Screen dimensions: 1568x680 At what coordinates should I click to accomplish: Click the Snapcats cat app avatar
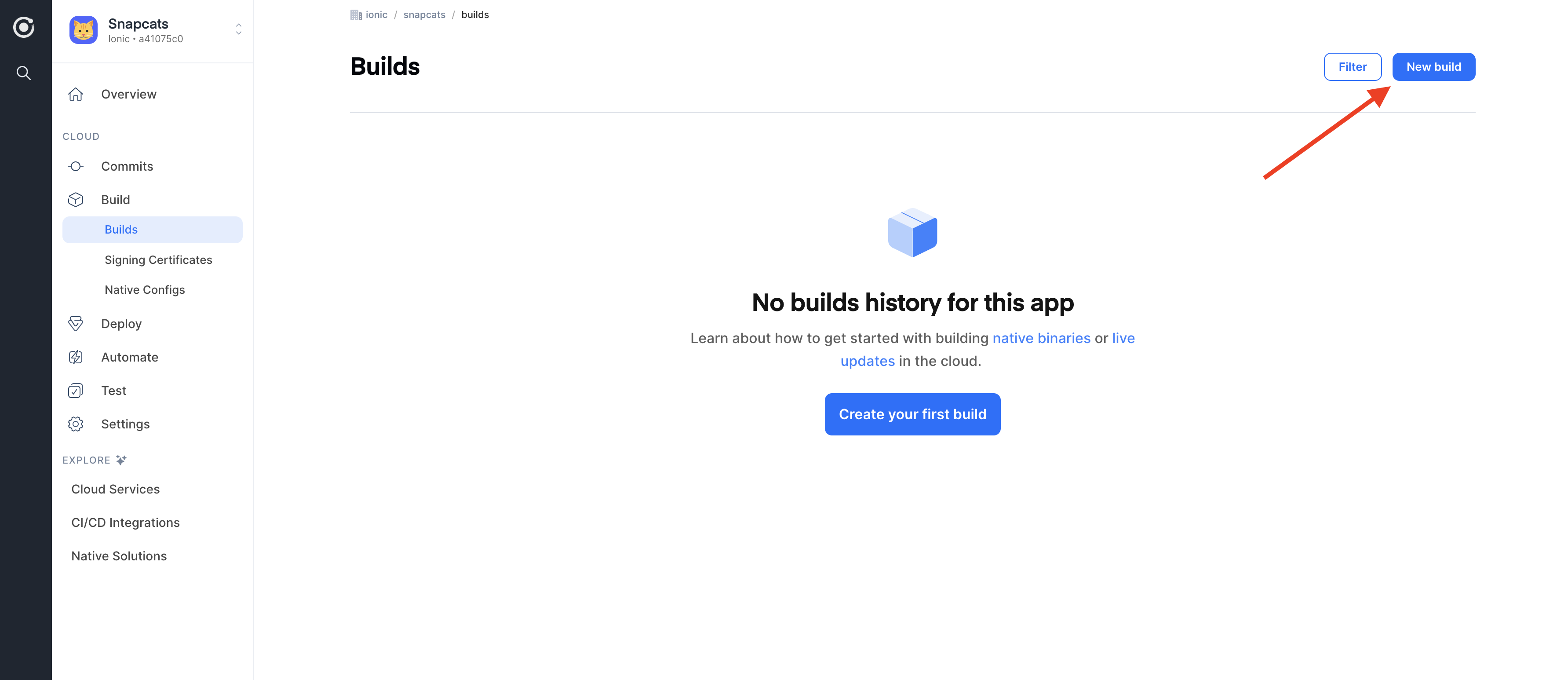point(84,30)
